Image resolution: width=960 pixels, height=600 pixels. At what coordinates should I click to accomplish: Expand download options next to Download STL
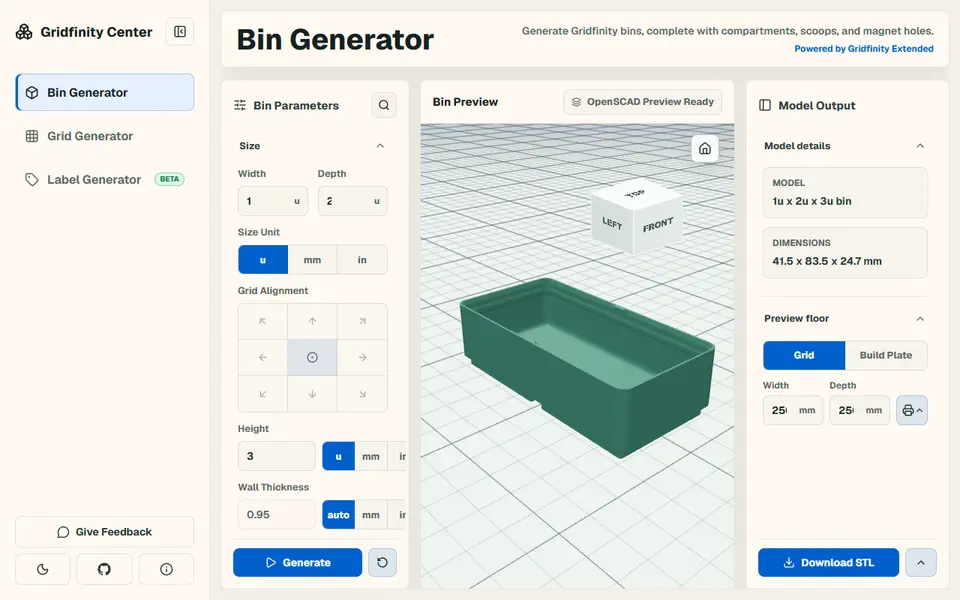point(921,562)
